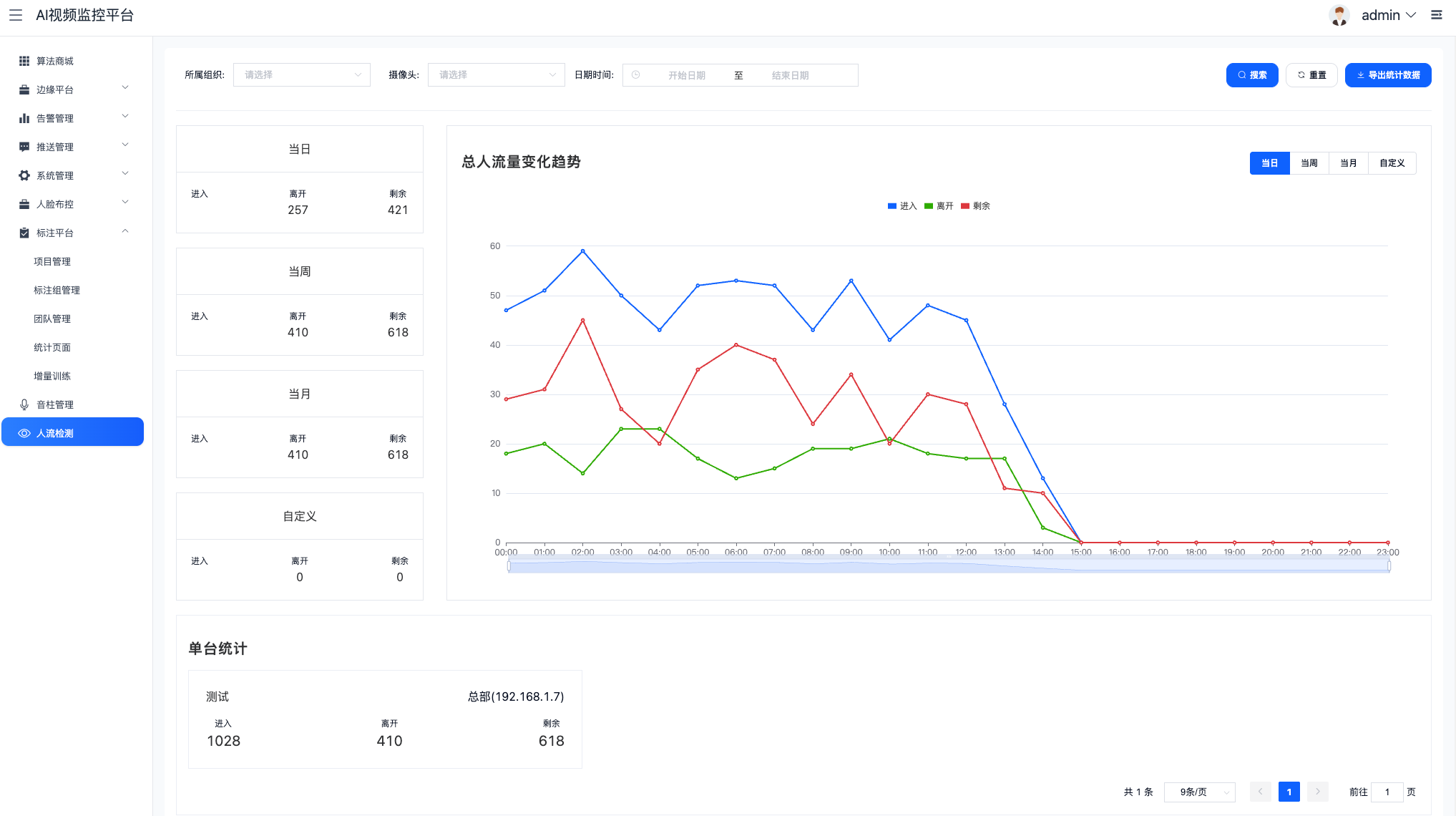Image resolution: width=1456 pixels, height=816 pixels.
Task: Click the 算法商城 grid icon
Action: pyautogui.click(x=24, y=61)
